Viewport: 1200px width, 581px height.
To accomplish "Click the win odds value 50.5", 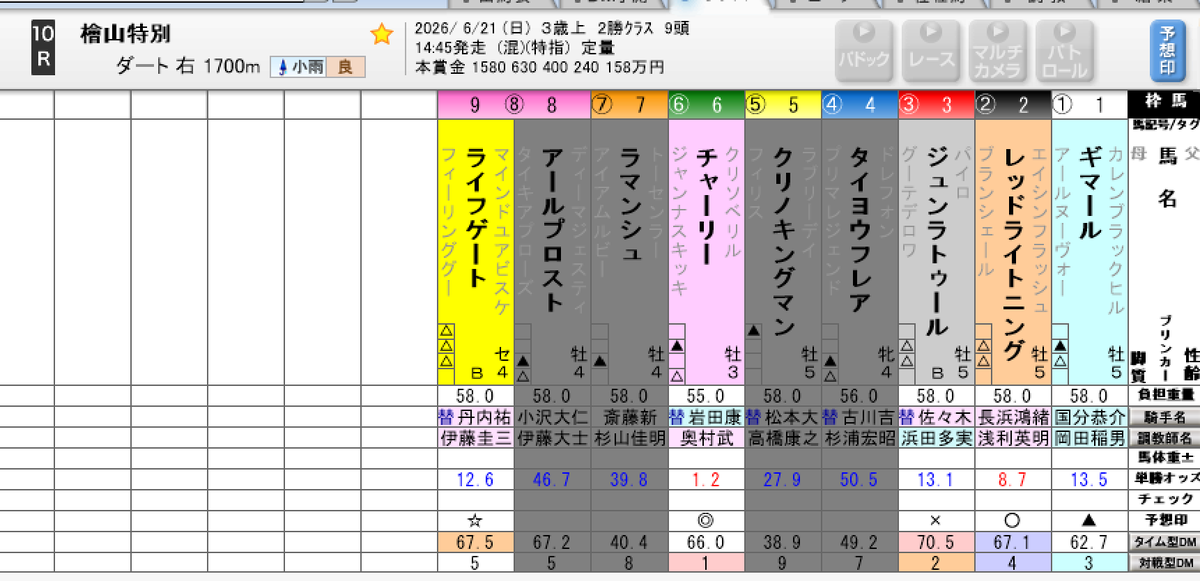I will (860, 480).
